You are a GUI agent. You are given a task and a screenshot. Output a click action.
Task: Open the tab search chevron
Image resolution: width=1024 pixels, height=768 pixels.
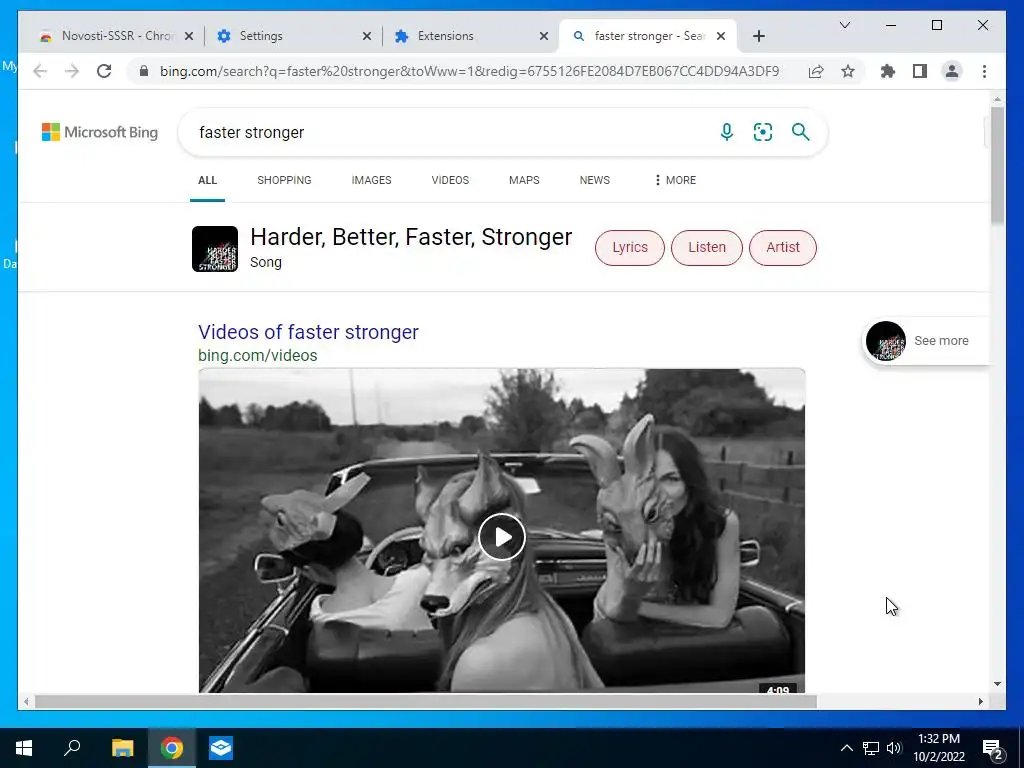844,25
